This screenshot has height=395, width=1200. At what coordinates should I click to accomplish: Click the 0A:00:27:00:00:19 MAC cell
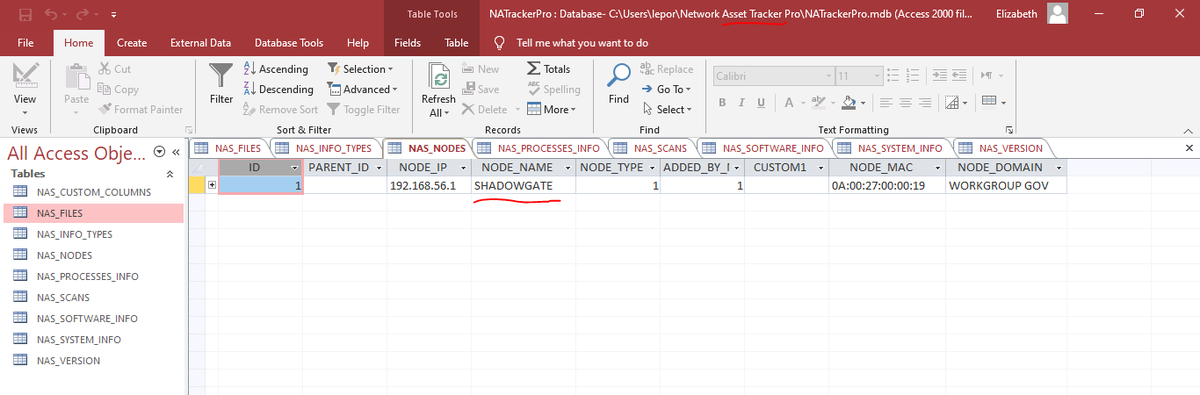[x=886, y=186]
